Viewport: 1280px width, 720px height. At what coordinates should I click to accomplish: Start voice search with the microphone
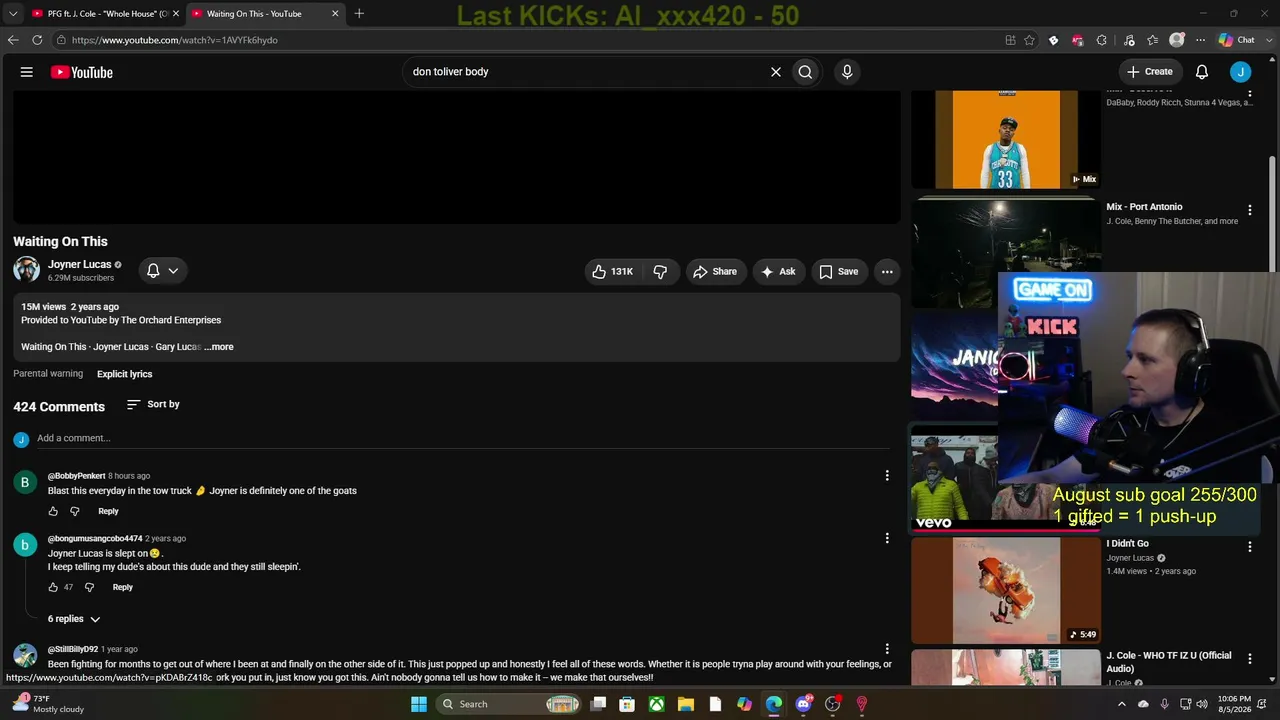847,72
